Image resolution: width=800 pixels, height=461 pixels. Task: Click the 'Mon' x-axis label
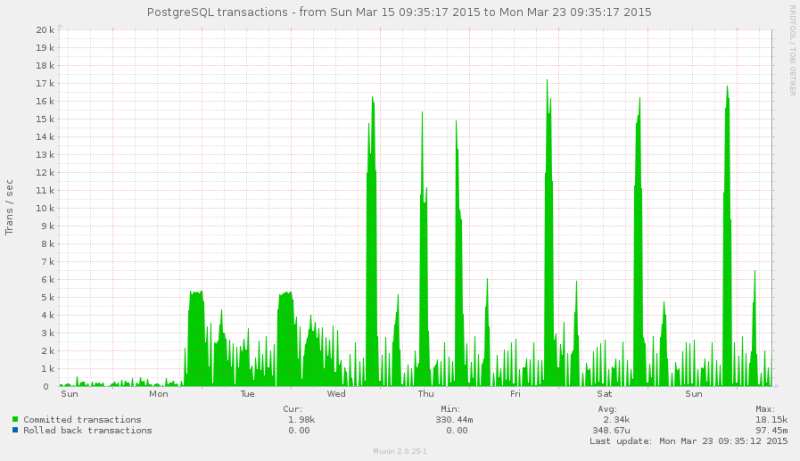pyautogui.click(x=158, y=394)
